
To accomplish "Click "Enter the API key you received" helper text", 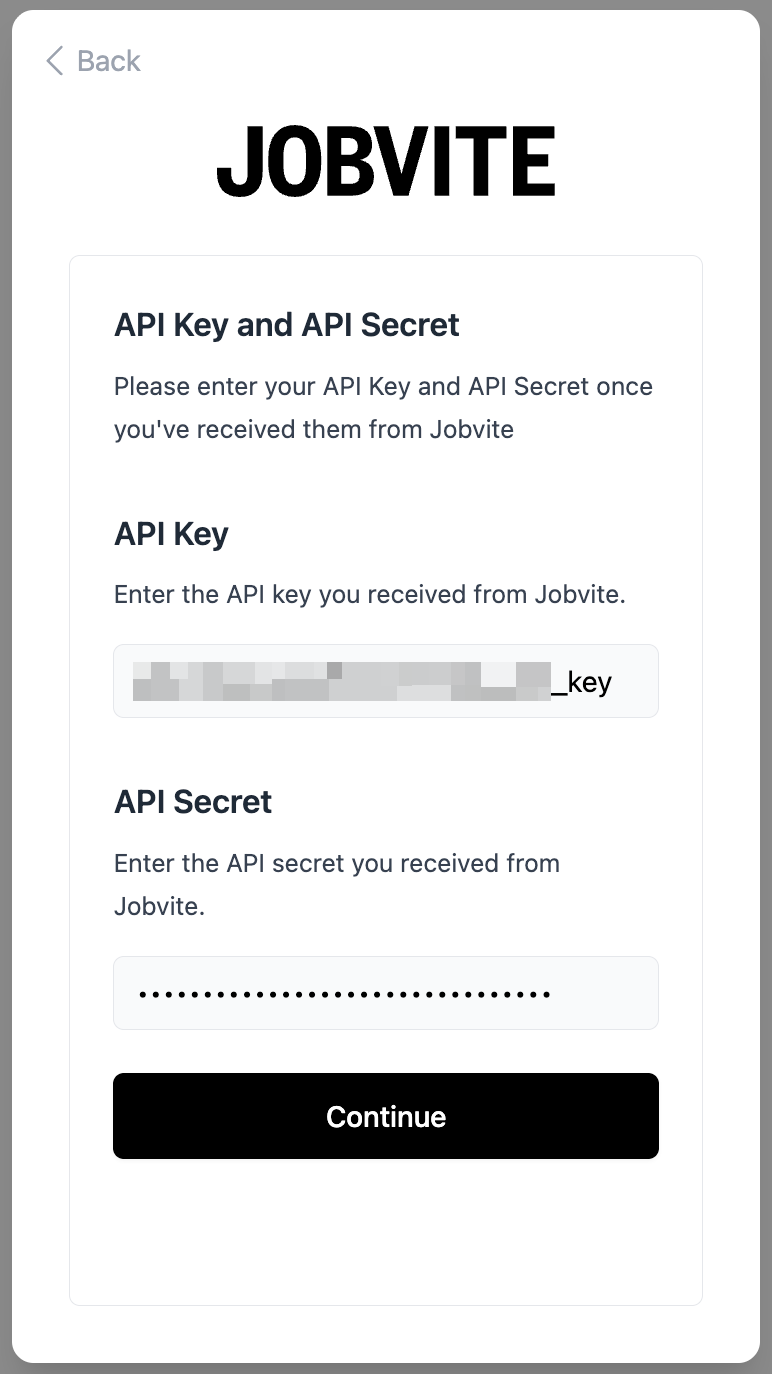I will [x=369, y=595].
